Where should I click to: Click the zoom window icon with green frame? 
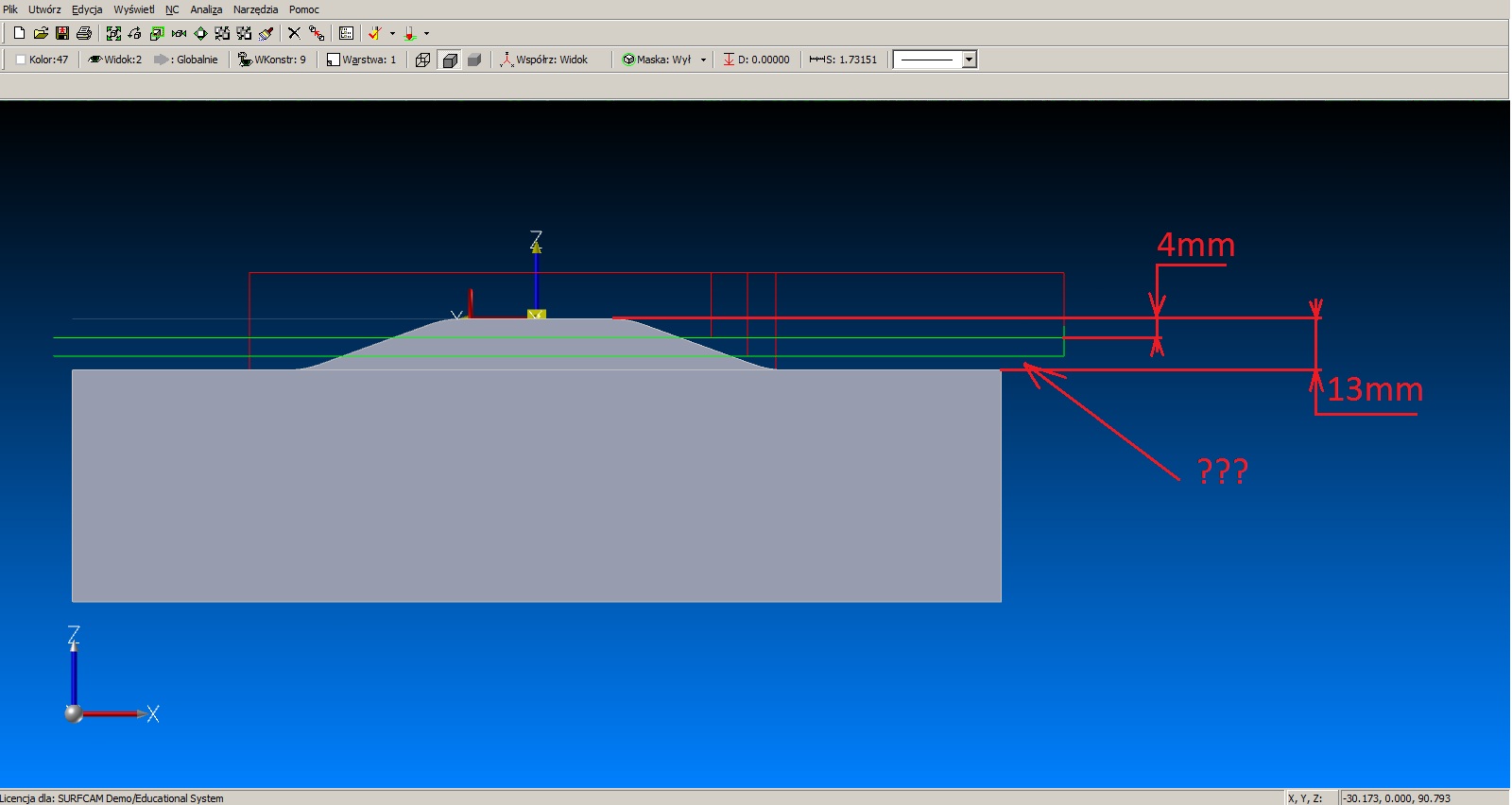[157, 33]
